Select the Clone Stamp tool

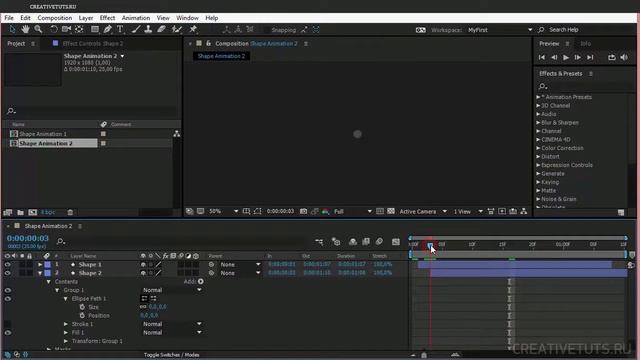[148, 29]
